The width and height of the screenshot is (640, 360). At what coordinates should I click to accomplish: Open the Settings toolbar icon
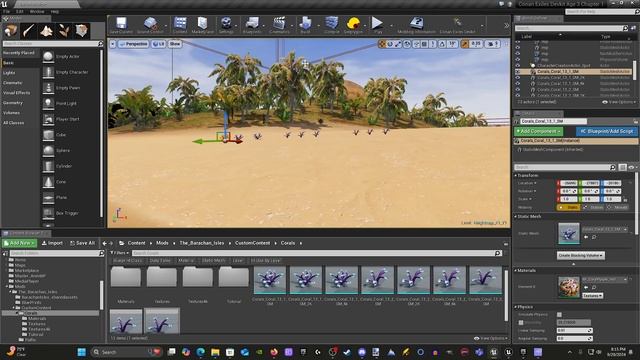pyautogui.click(x=226, y=25)
